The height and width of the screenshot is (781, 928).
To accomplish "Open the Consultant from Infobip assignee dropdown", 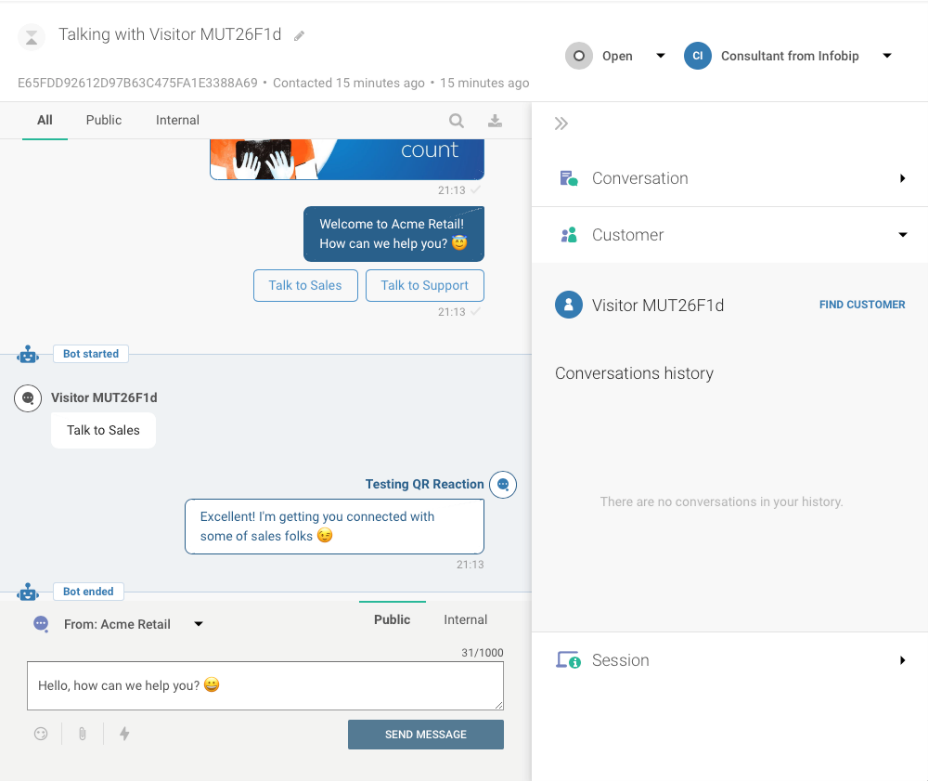I will pos(886,56).
